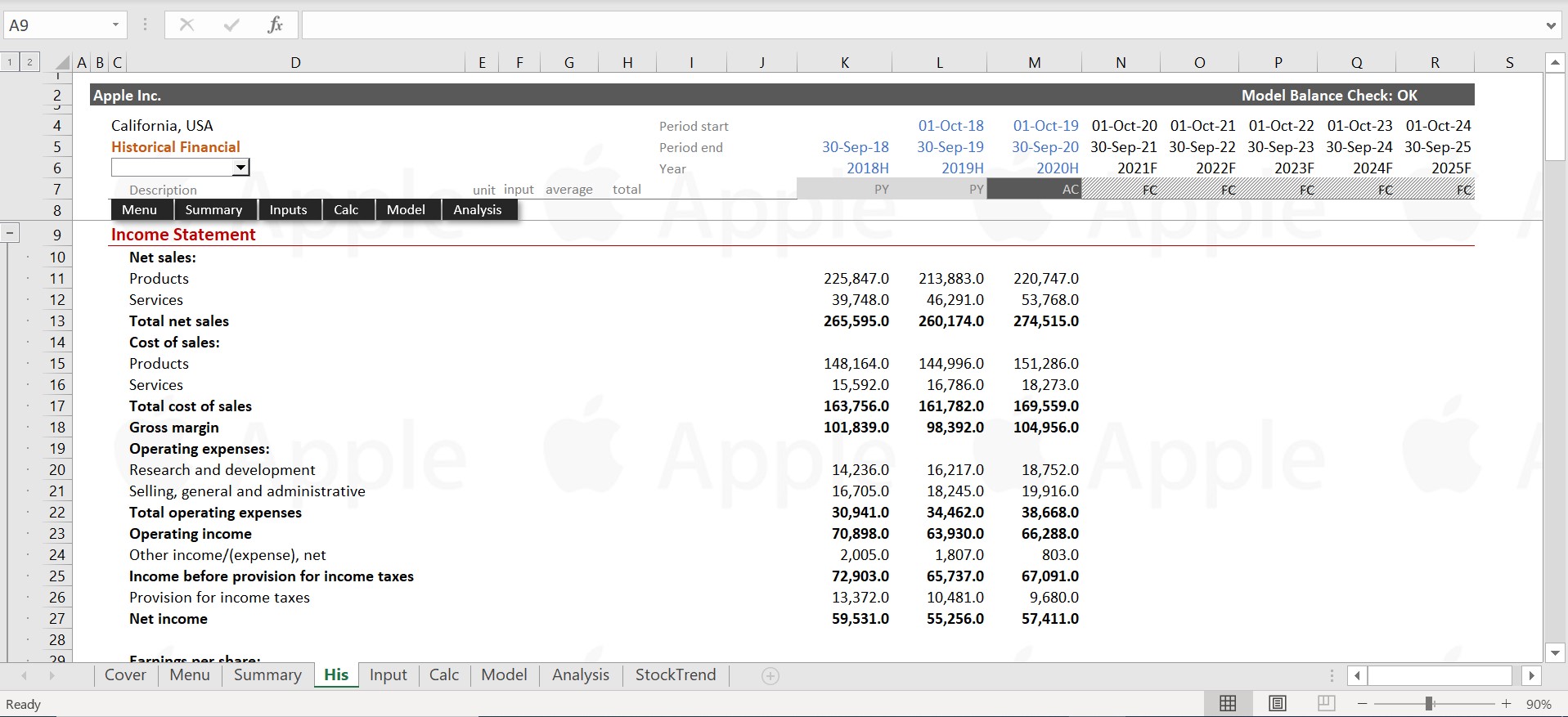The width and height of the screenshot is (1568, 717).
Task: Open the Insert Function fx dialog
Action: [x=276, y=25]
